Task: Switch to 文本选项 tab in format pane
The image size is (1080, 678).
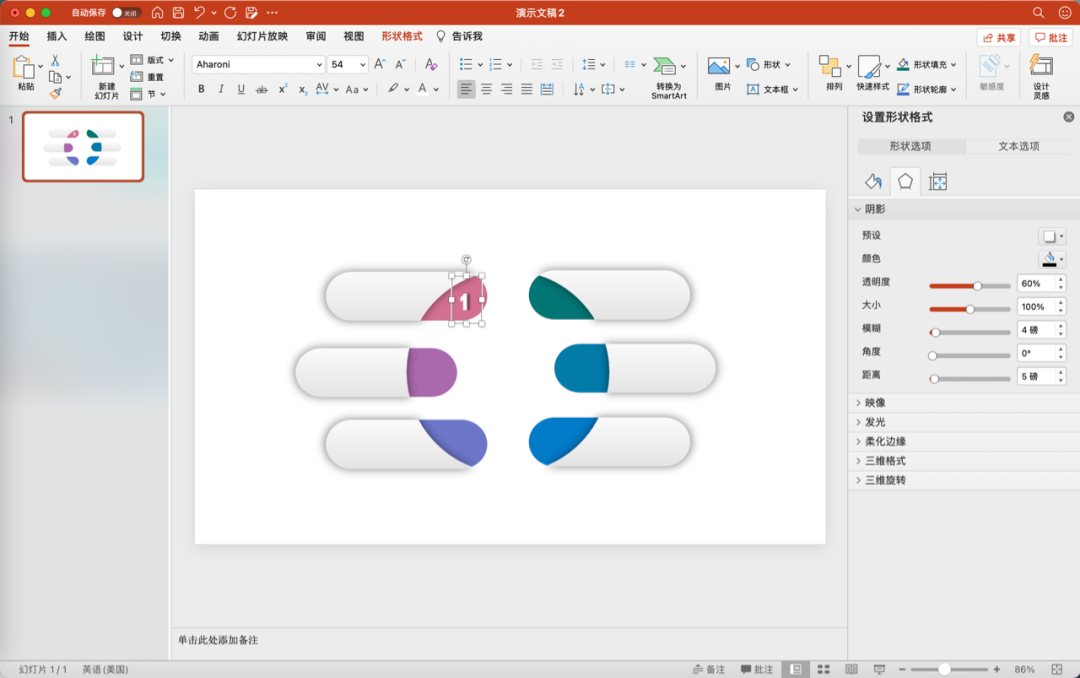Action: point(1018,146)
